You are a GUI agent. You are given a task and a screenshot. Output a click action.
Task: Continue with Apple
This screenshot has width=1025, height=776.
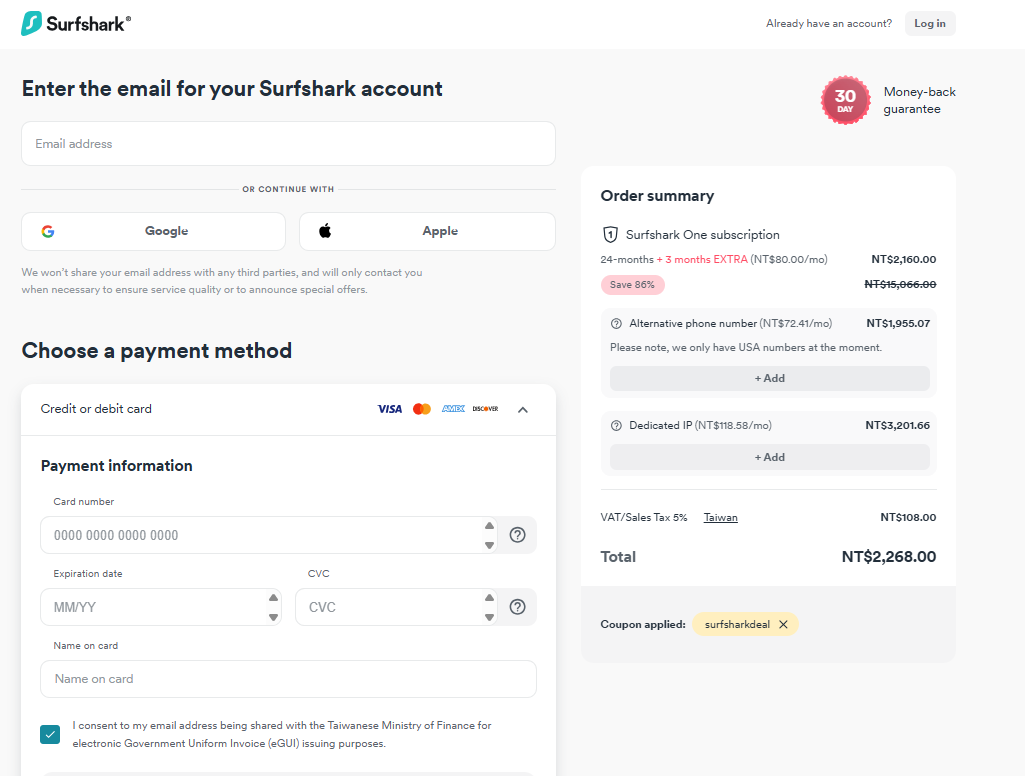pyautogui.click(x=428, y=231)
